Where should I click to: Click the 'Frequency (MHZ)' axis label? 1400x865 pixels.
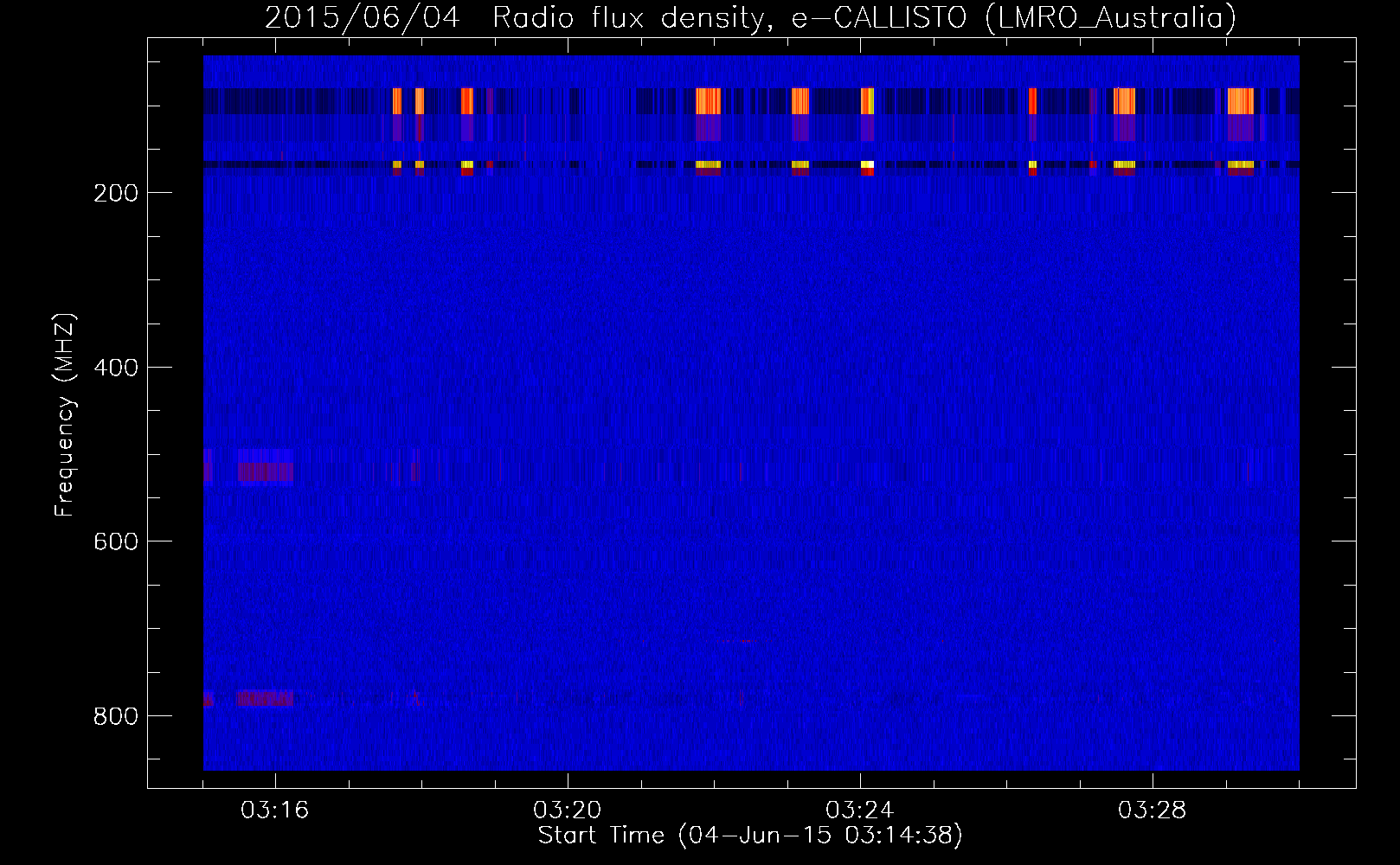click(x=65, y=415)
